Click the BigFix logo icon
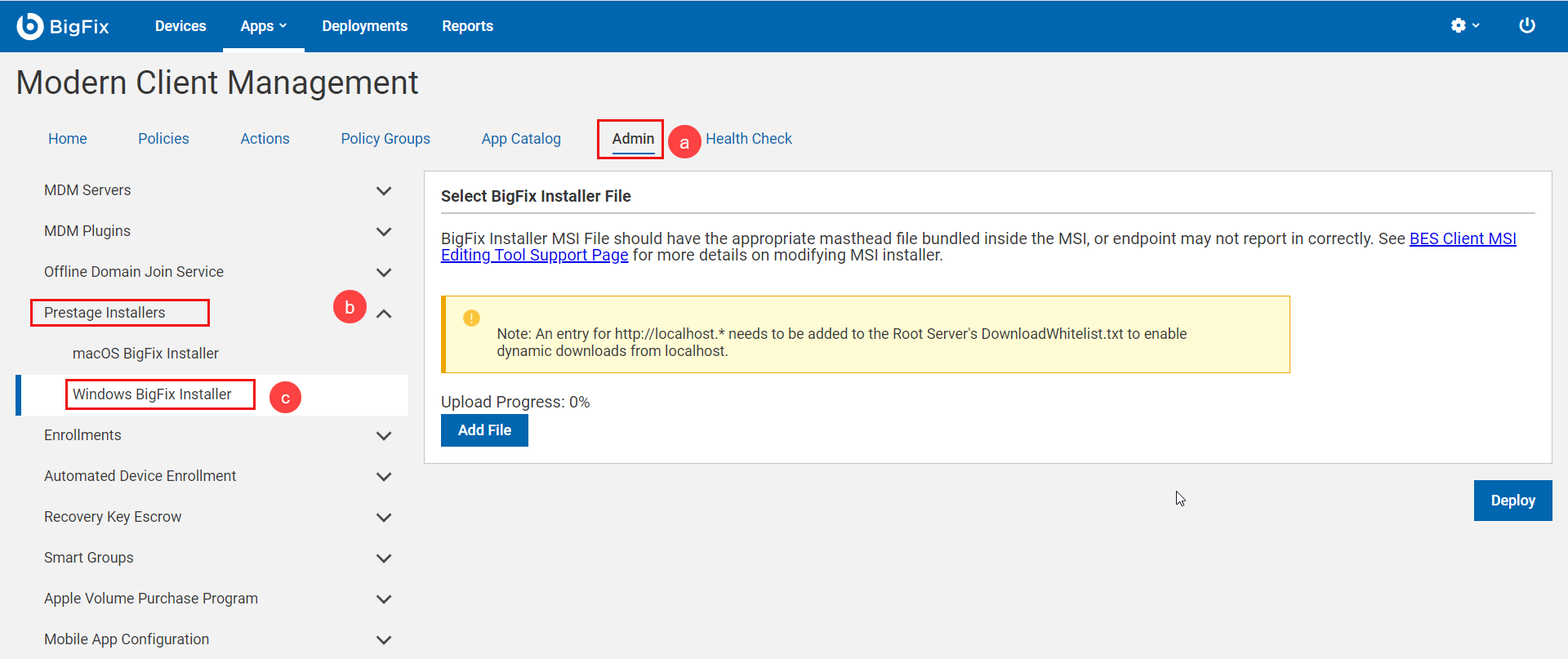The width and height of the screenshot is (1568, 659). pos(30,26)
